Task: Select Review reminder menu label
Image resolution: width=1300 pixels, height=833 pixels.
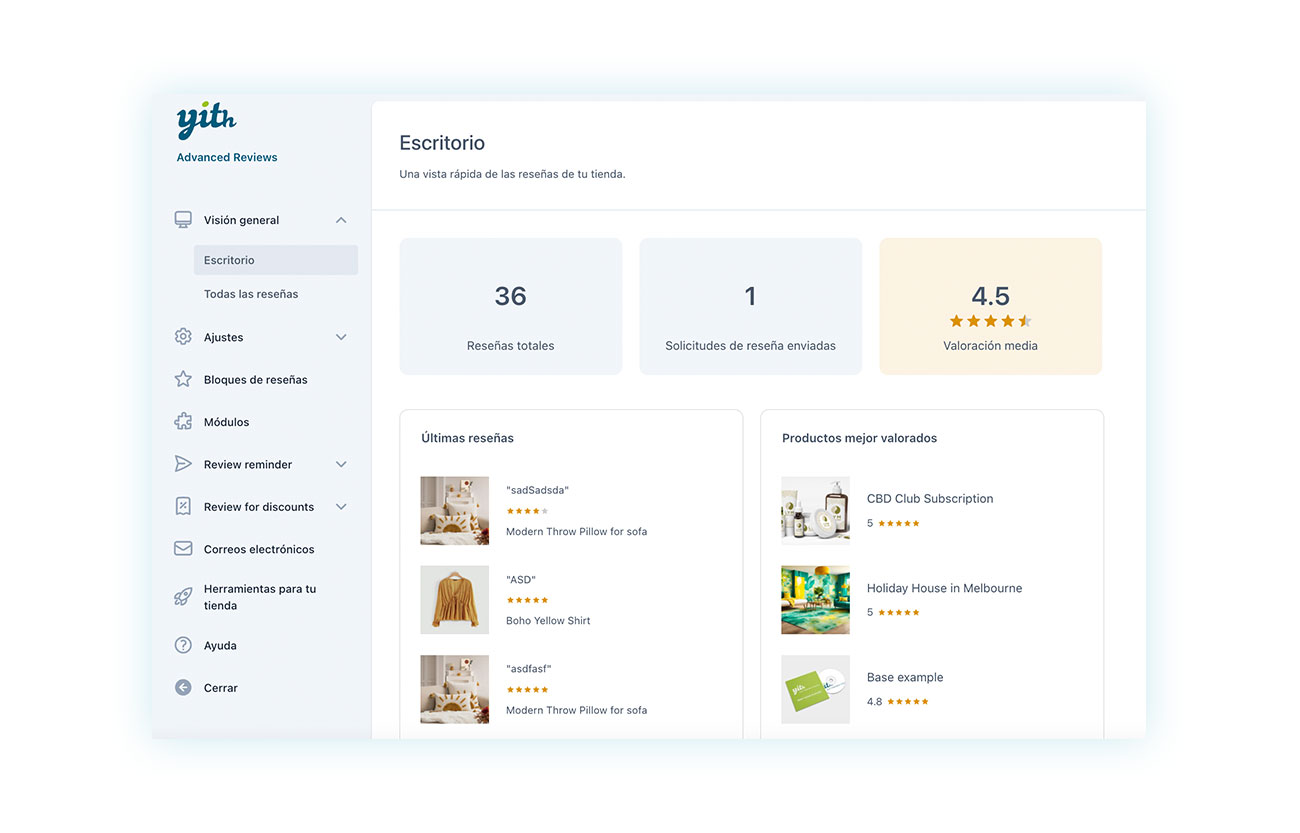Action: tap(248, 464)
